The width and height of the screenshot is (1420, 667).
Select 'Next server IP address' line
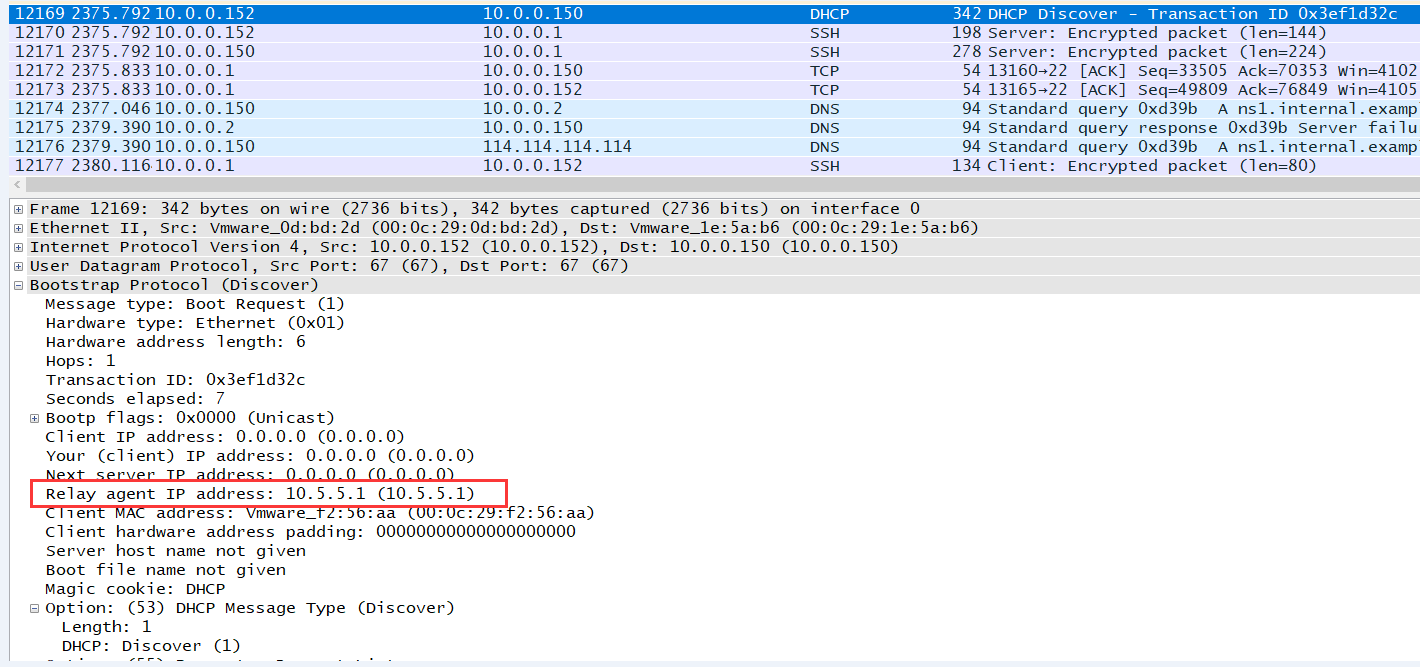pyautogui.click(x=250, y=475)
